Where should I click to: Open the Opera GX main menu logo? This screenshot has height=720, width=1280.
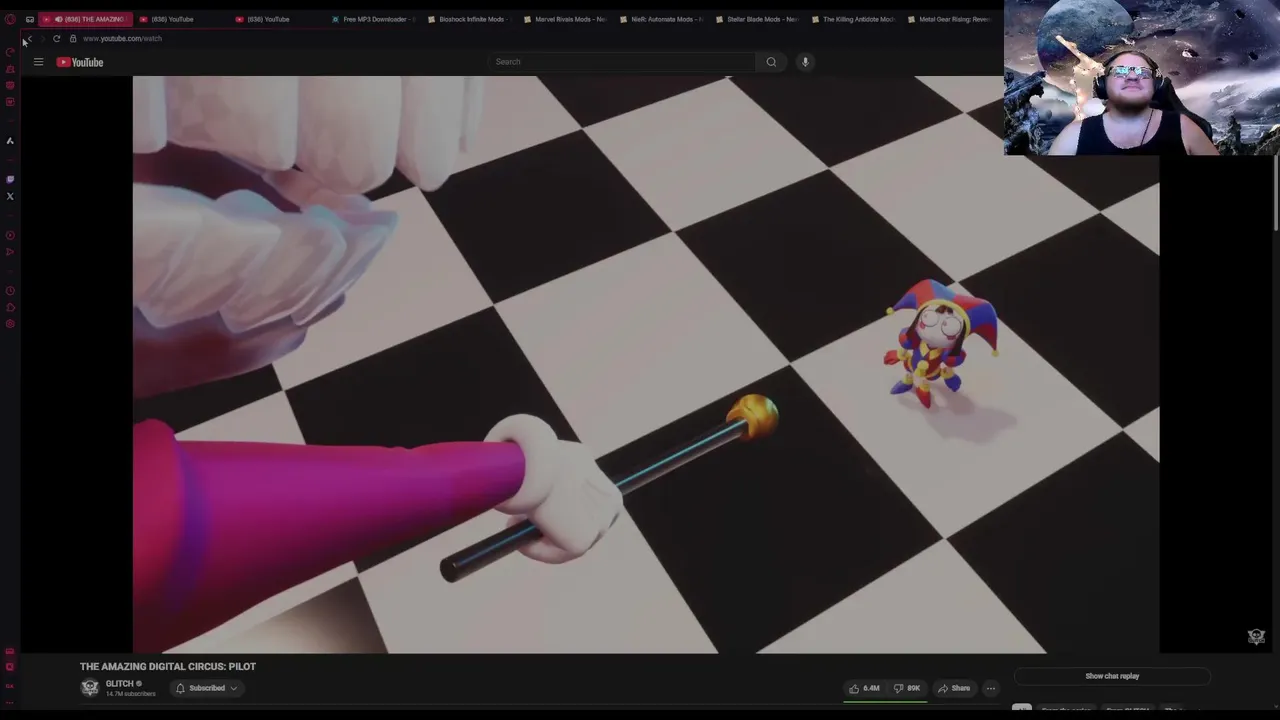click(x=10, y=19)
